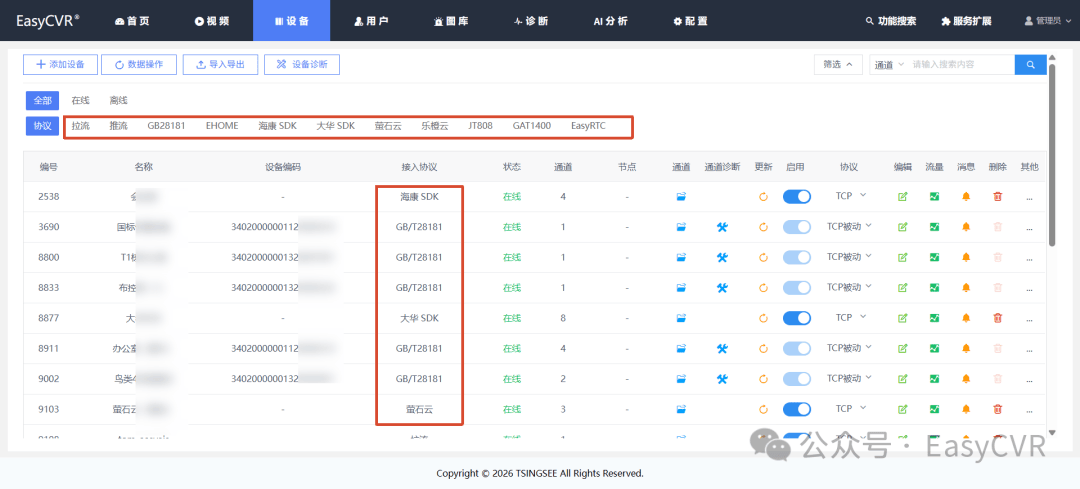Open the 诊断 navigation tab
Screen dimensions: 1080x489
pos(531,21)
